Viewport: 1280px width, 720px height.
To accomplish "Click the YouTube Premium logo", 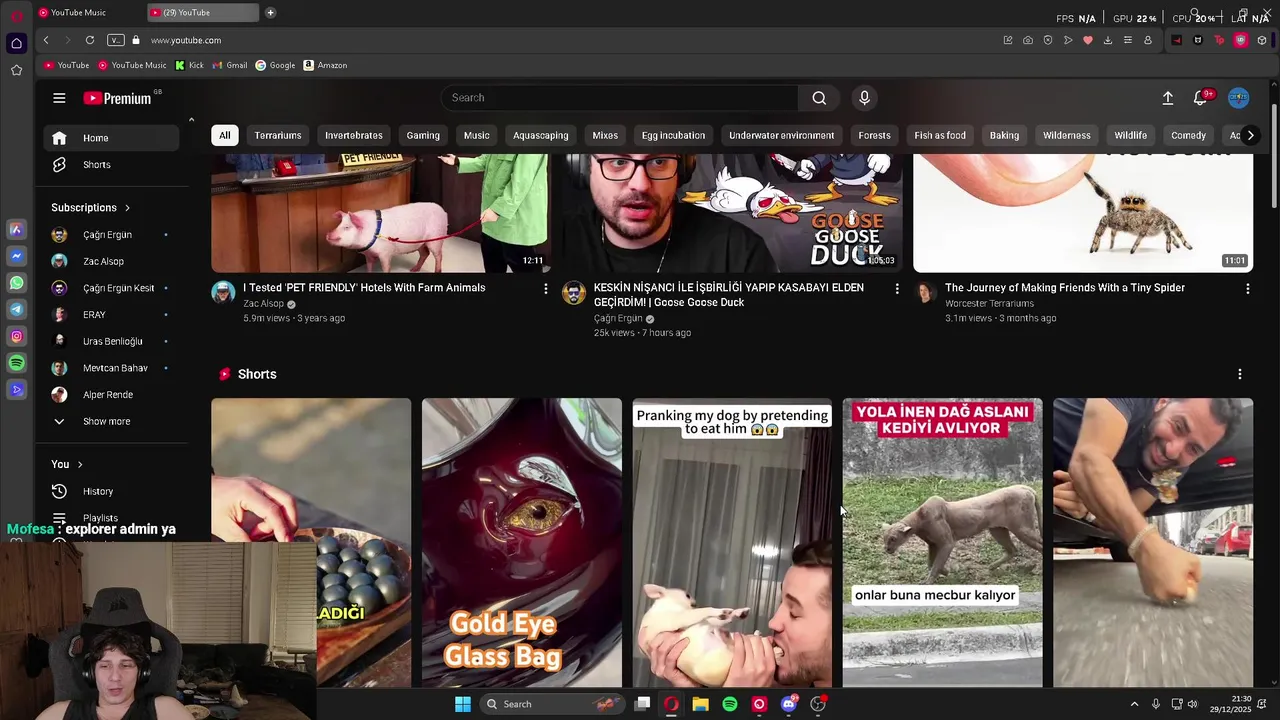I will [x=117, y=98].
